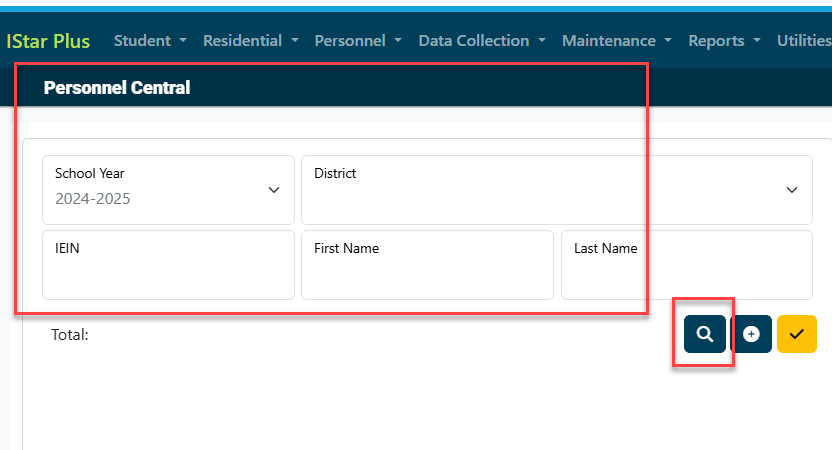The height and width of the screenshot is (450, 832).
Task: Click the School Year chevron arrow
Action: pyautogui.click(x=274, y=190)
